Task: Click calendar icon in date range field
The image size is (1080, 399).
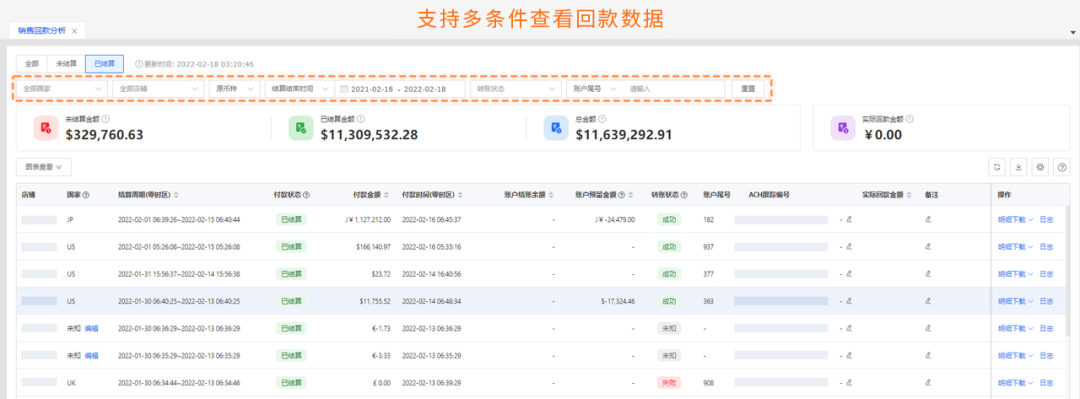Action: point(344,89)
